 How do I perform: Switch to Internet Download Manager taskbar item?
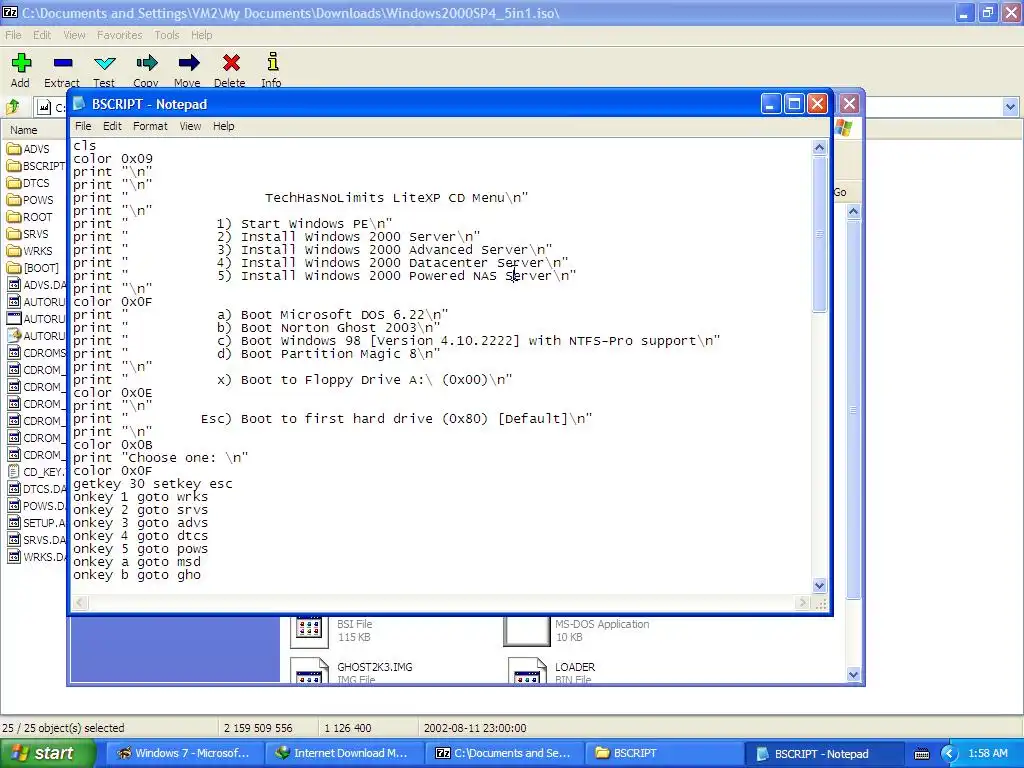[x=342, y=753]
